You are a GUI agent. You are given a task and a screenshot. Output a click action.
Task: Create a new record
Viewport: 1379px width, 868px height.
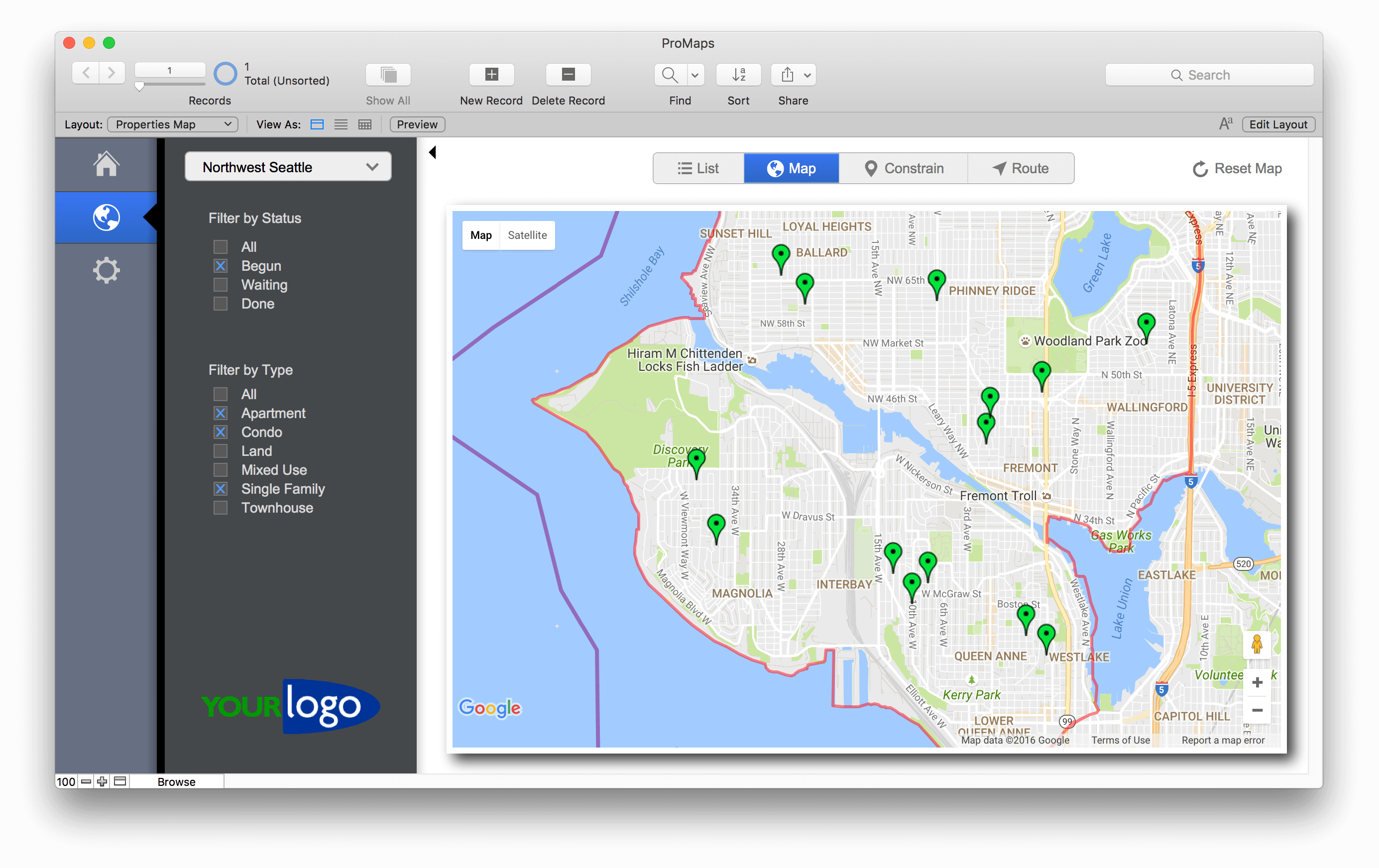tap(491, 75)
